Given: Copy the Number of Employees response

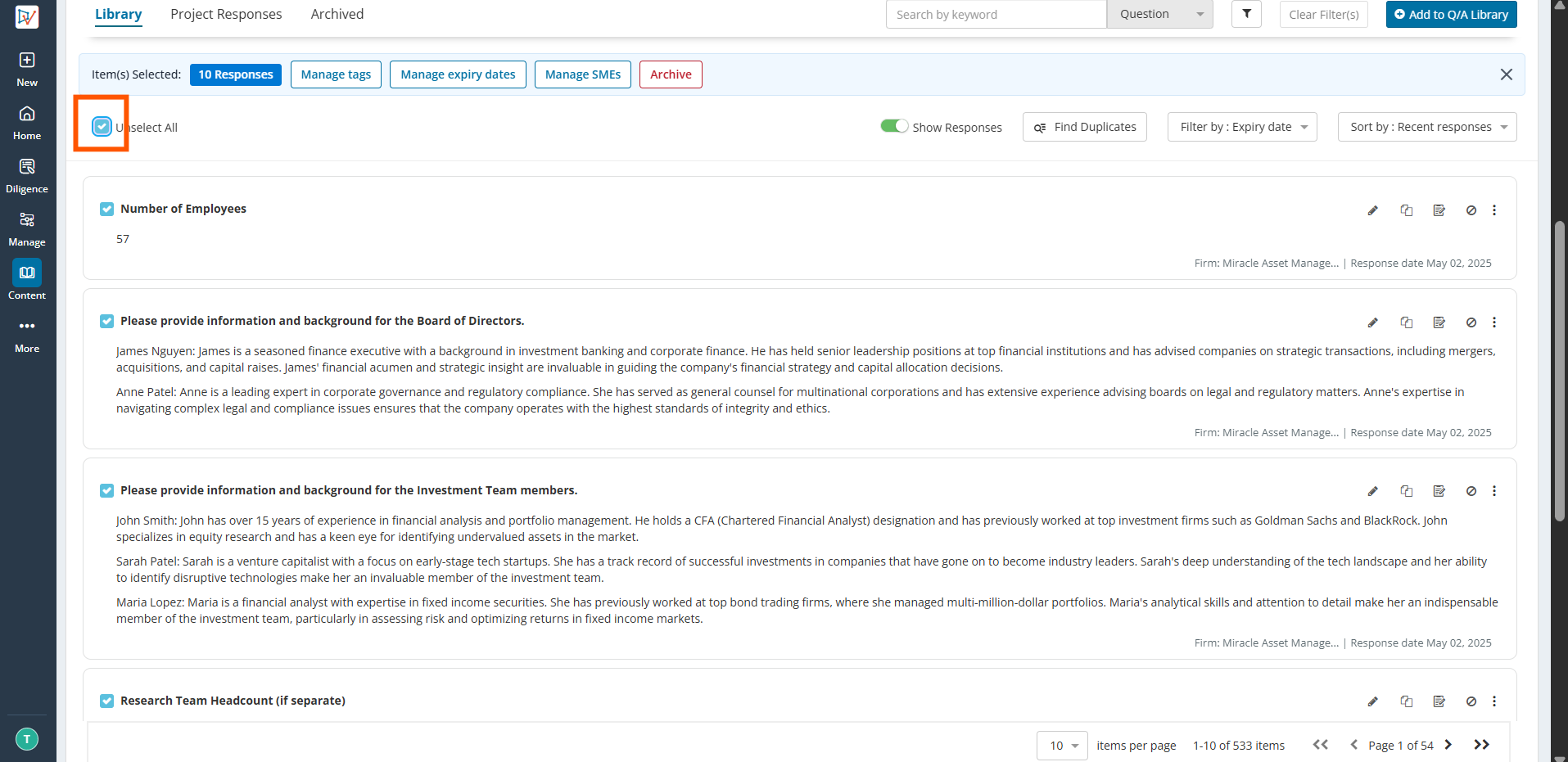Looking at the screenshot, I should click(1407, 210).
